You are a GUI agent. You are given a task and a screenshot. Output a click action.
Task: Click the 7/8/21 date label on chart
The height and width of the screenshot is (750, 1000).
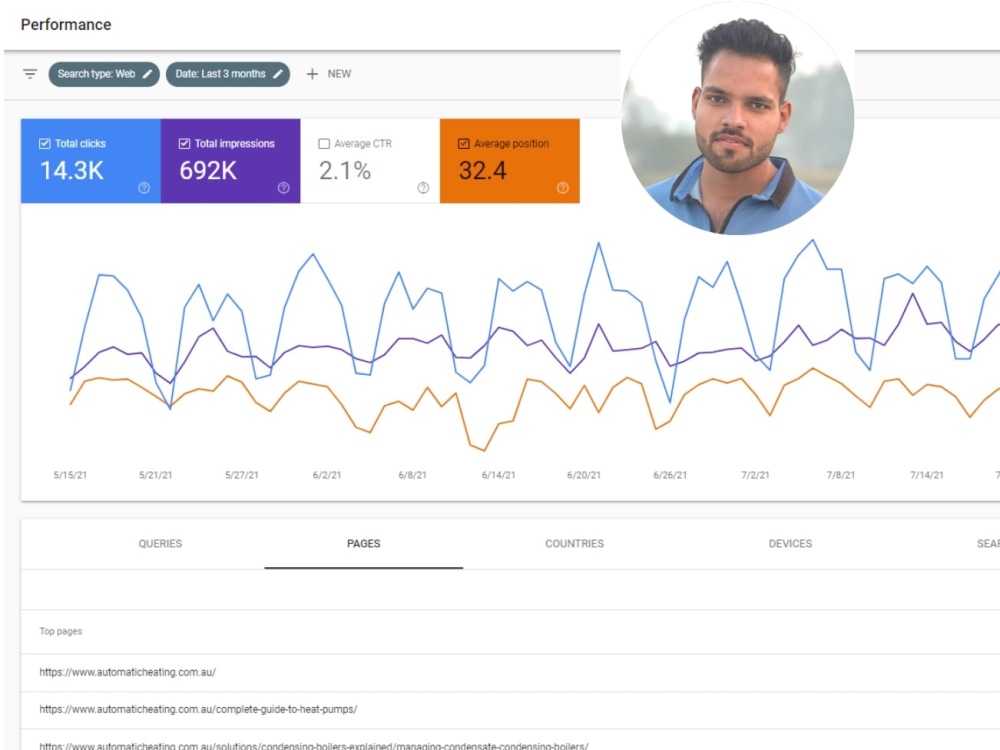841,475
